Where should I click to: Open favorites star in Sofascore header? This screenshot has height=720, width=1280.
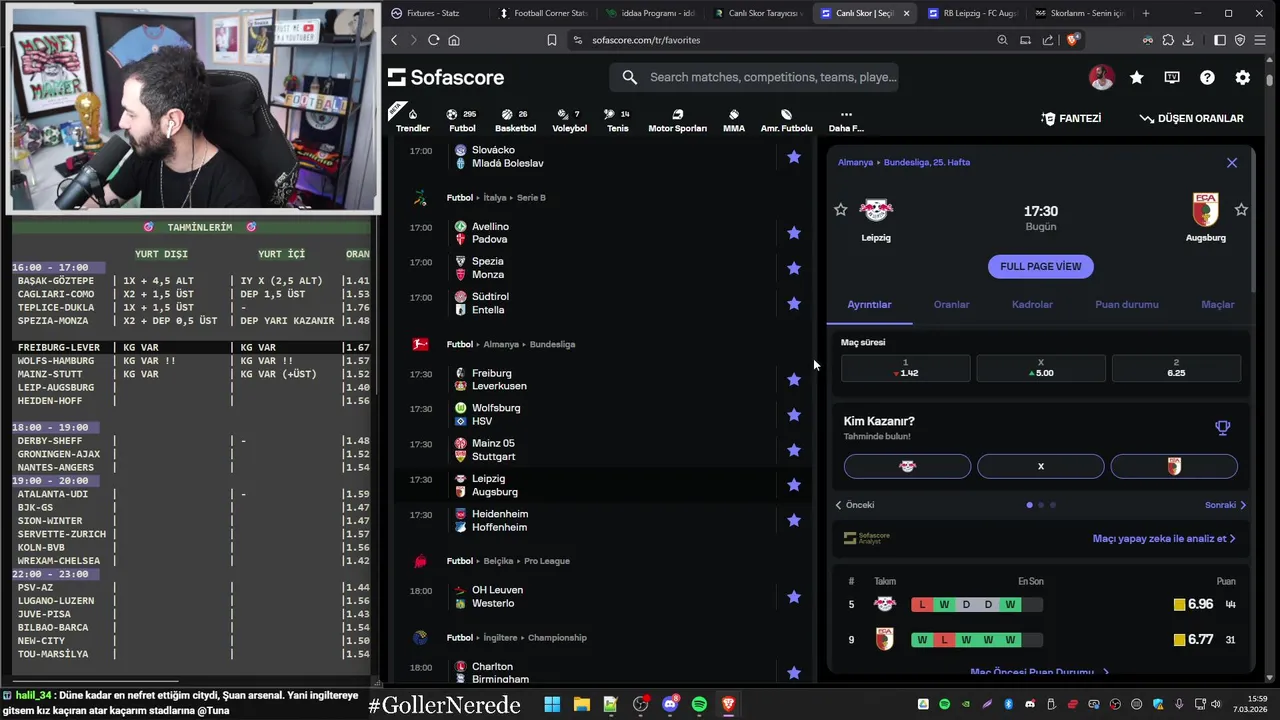1137,77
